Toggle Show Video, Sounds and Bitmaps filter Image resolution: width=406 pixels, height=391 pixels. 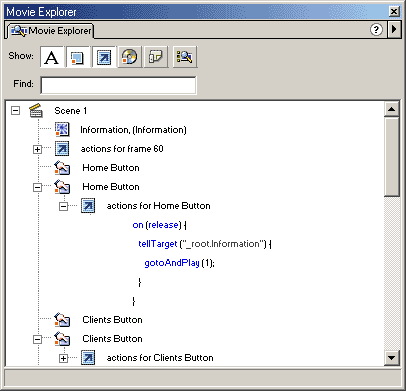(130, 57)
